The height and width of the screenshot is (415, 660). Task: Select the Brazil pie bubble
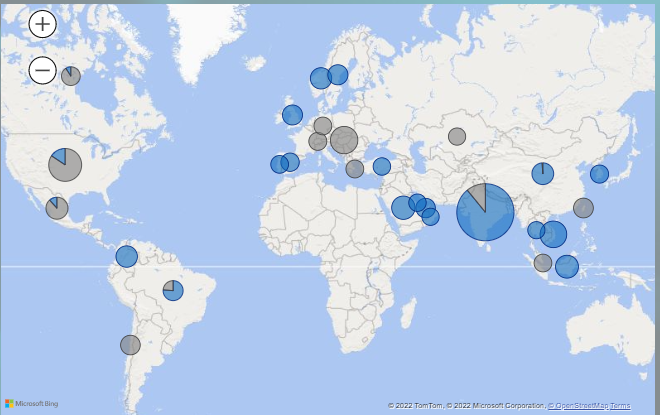173,290
